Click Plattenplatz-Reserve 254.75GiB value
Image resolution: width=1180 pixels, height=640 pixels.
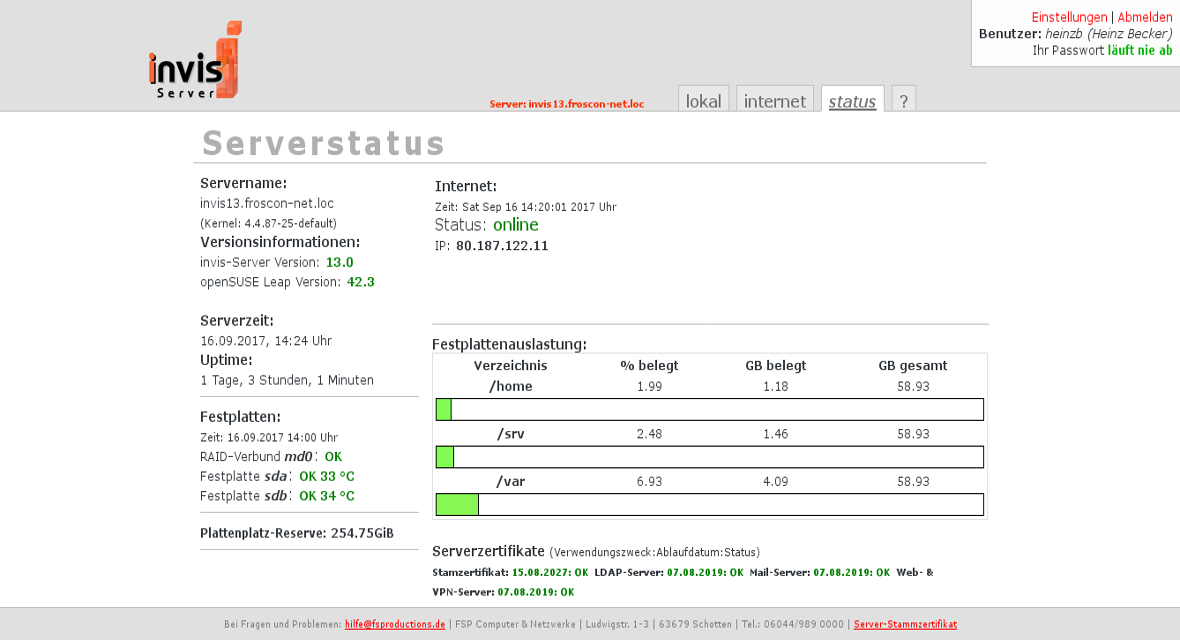click(x=362, y=533)
